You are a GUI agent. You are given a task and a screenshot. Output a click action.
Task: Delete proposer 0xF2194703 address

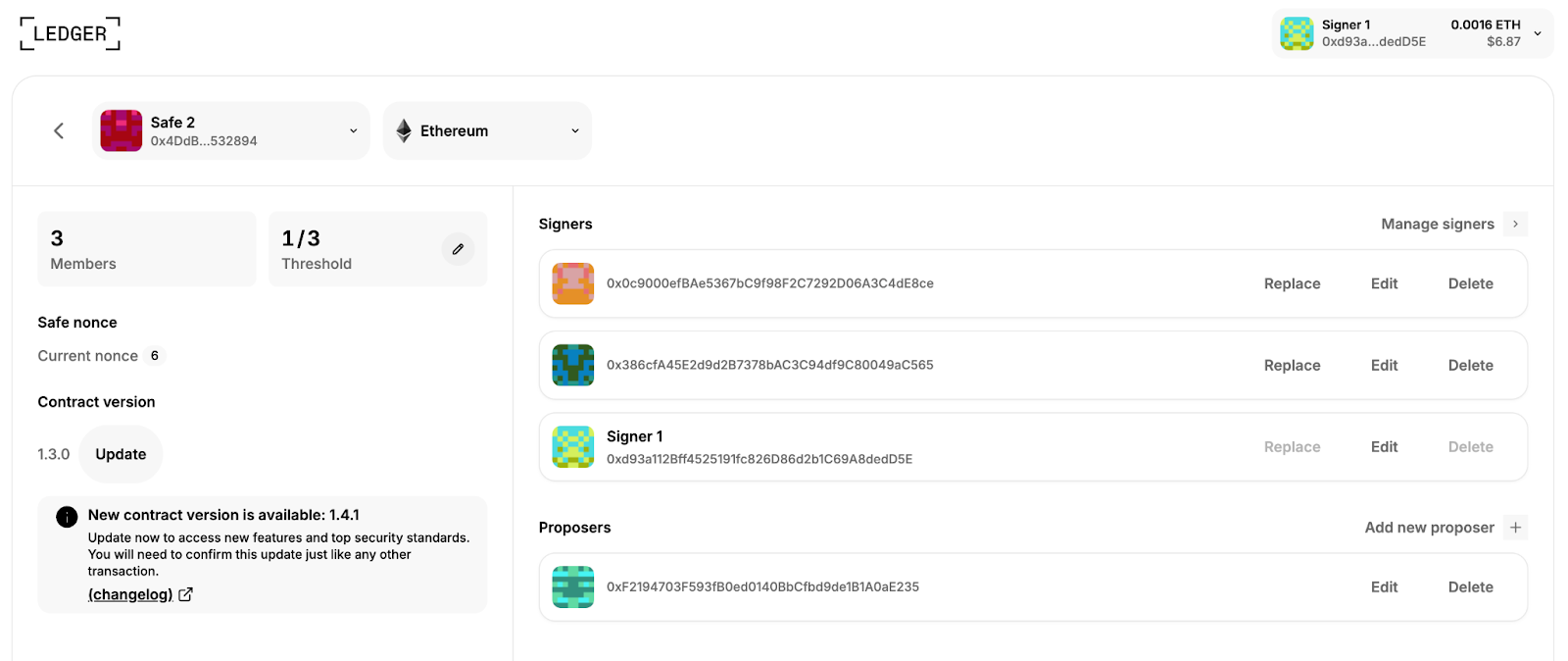tap(1470, 586)
